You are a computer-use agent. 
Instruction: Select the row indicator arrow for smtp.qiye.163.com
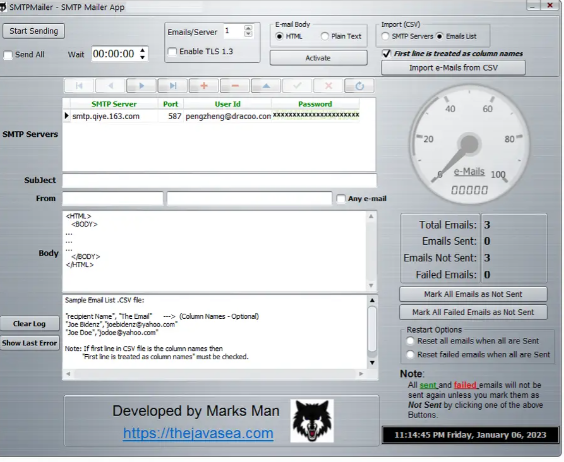[67, 116]
